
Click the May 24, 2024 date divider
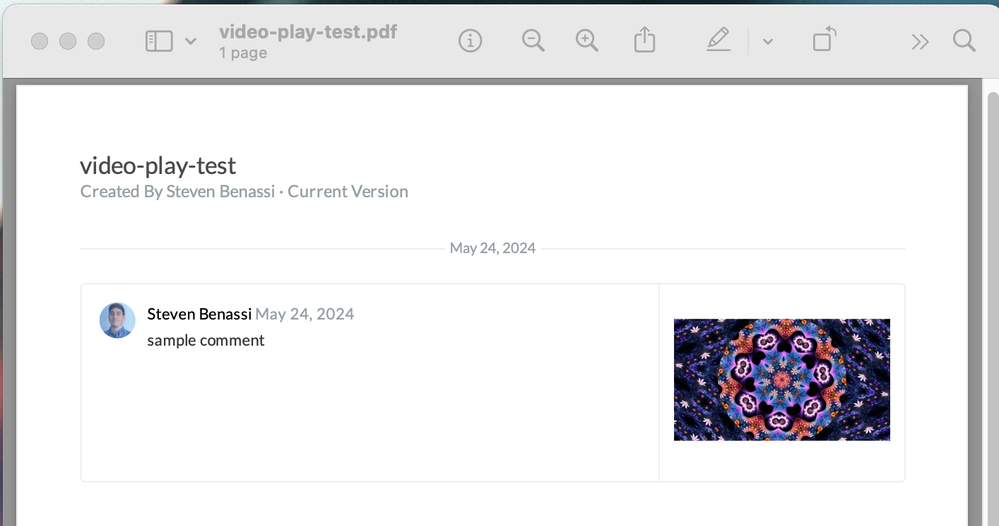pyautogui.click(x=492, y=248)
